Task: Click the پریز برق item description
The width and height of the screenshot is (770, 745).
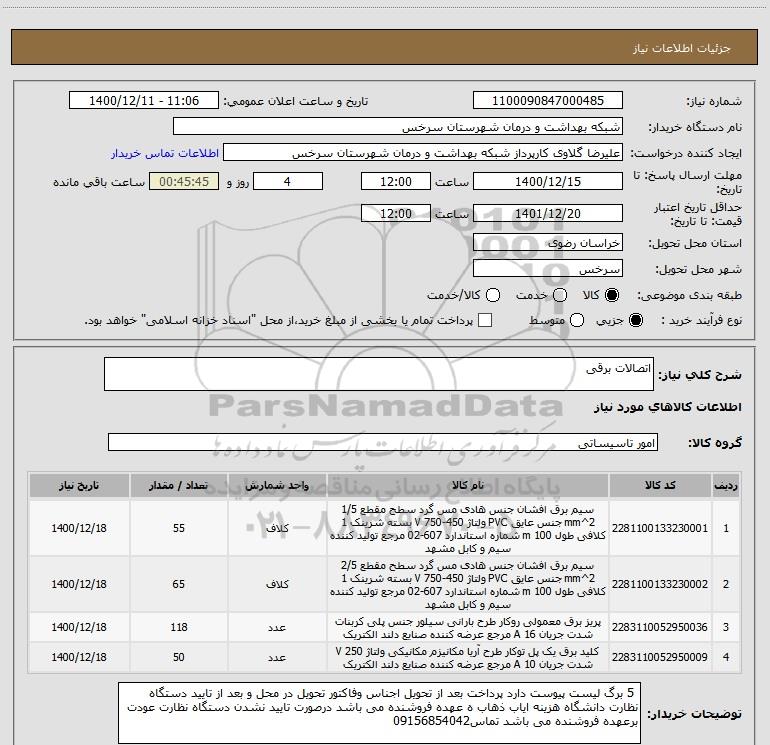Action: (468, 628)
